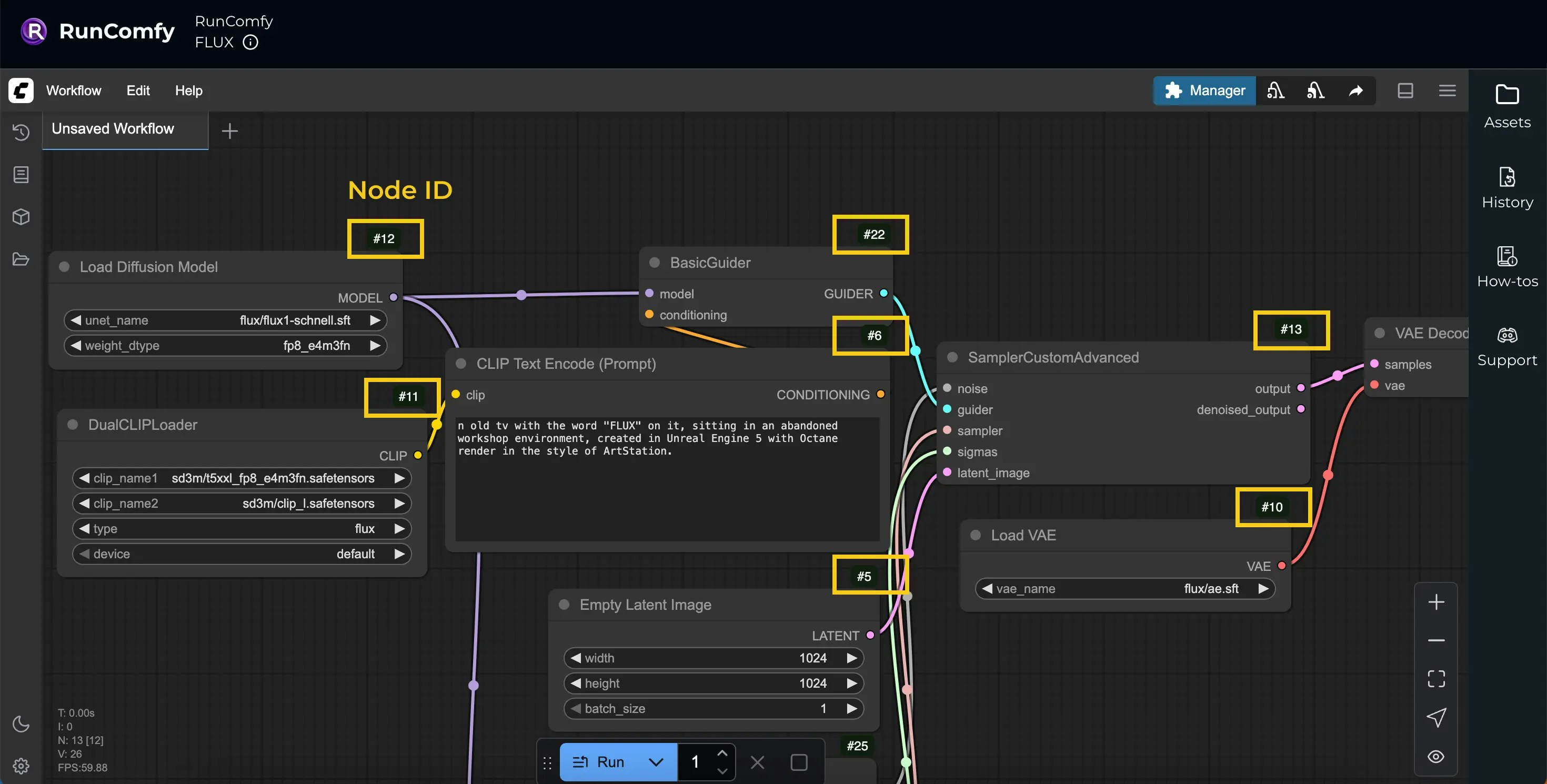Click the clear queue square icon
1547x784 pixels.
[799, 762]
